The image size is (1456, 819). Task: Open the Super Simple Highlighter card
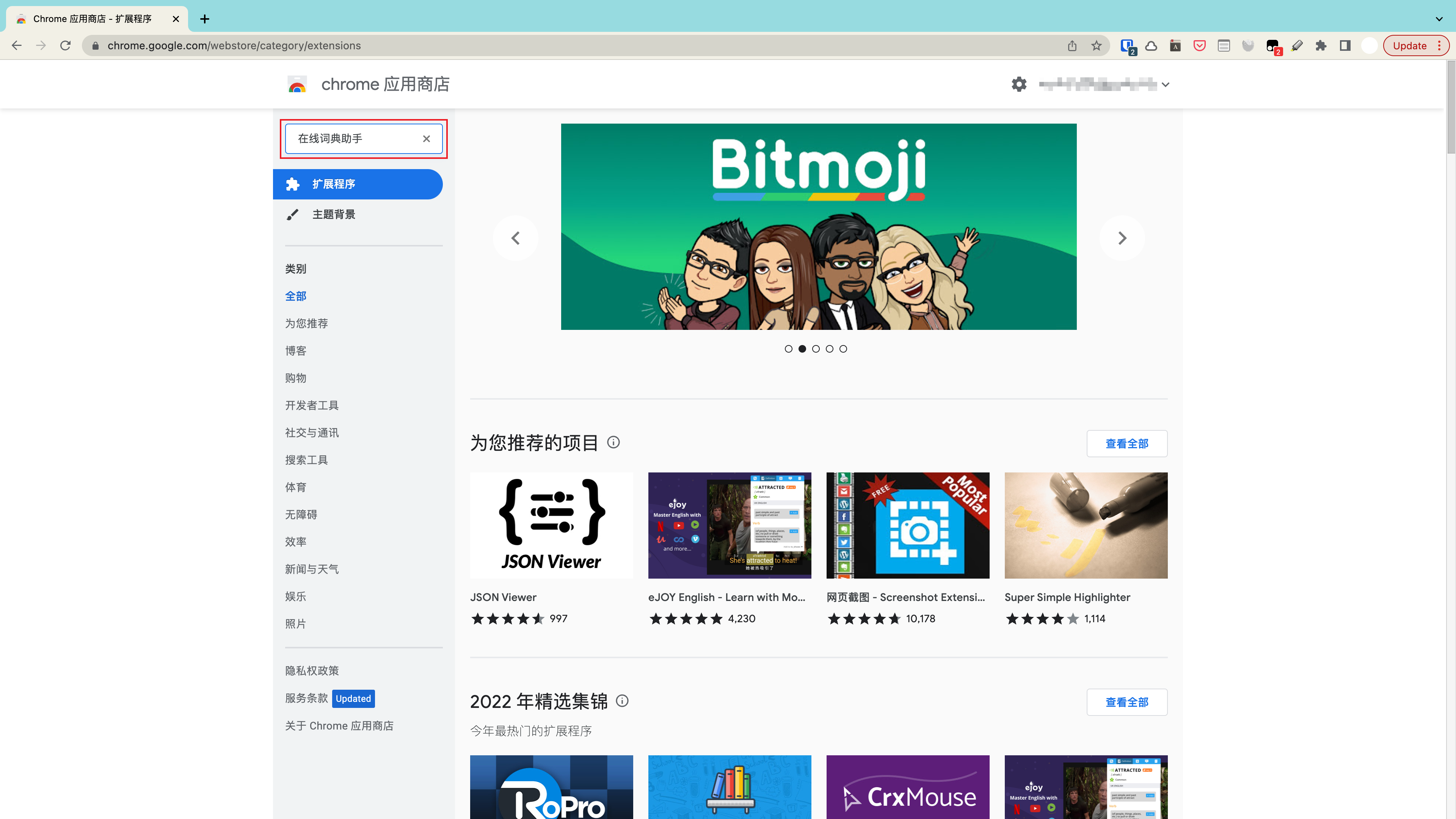pos(1086,548)
